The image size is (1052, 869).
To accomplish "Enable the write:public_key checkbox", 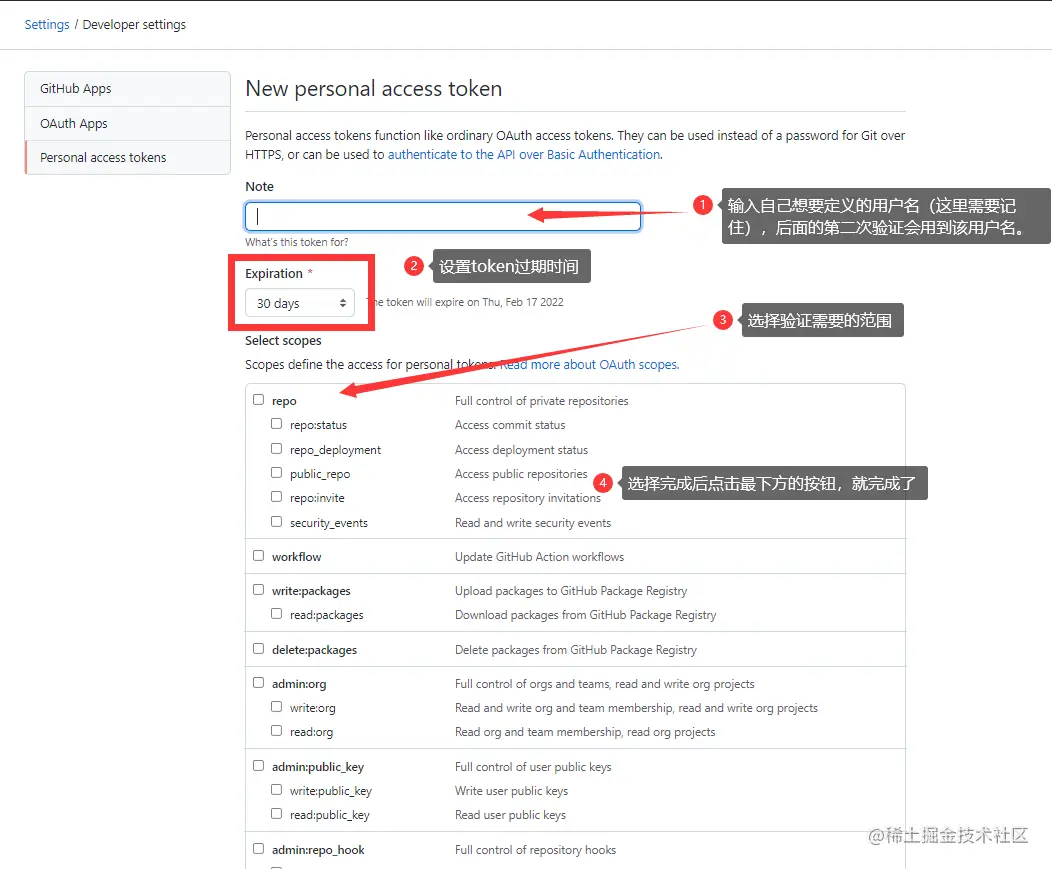I will click(x=276, y=790).
